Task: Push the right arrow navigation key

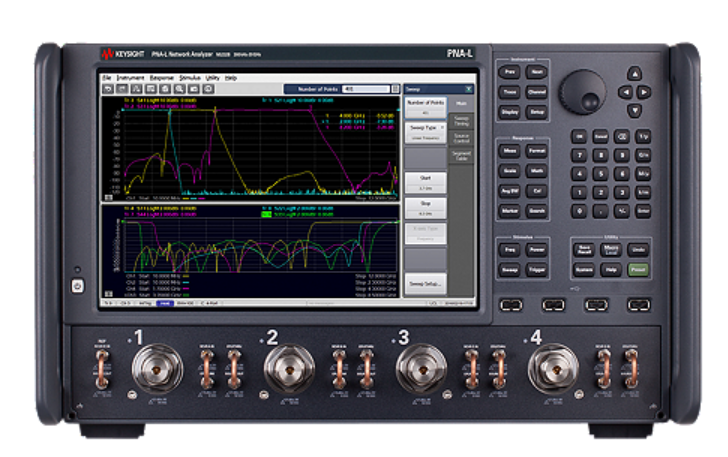Action: point(644,92)
